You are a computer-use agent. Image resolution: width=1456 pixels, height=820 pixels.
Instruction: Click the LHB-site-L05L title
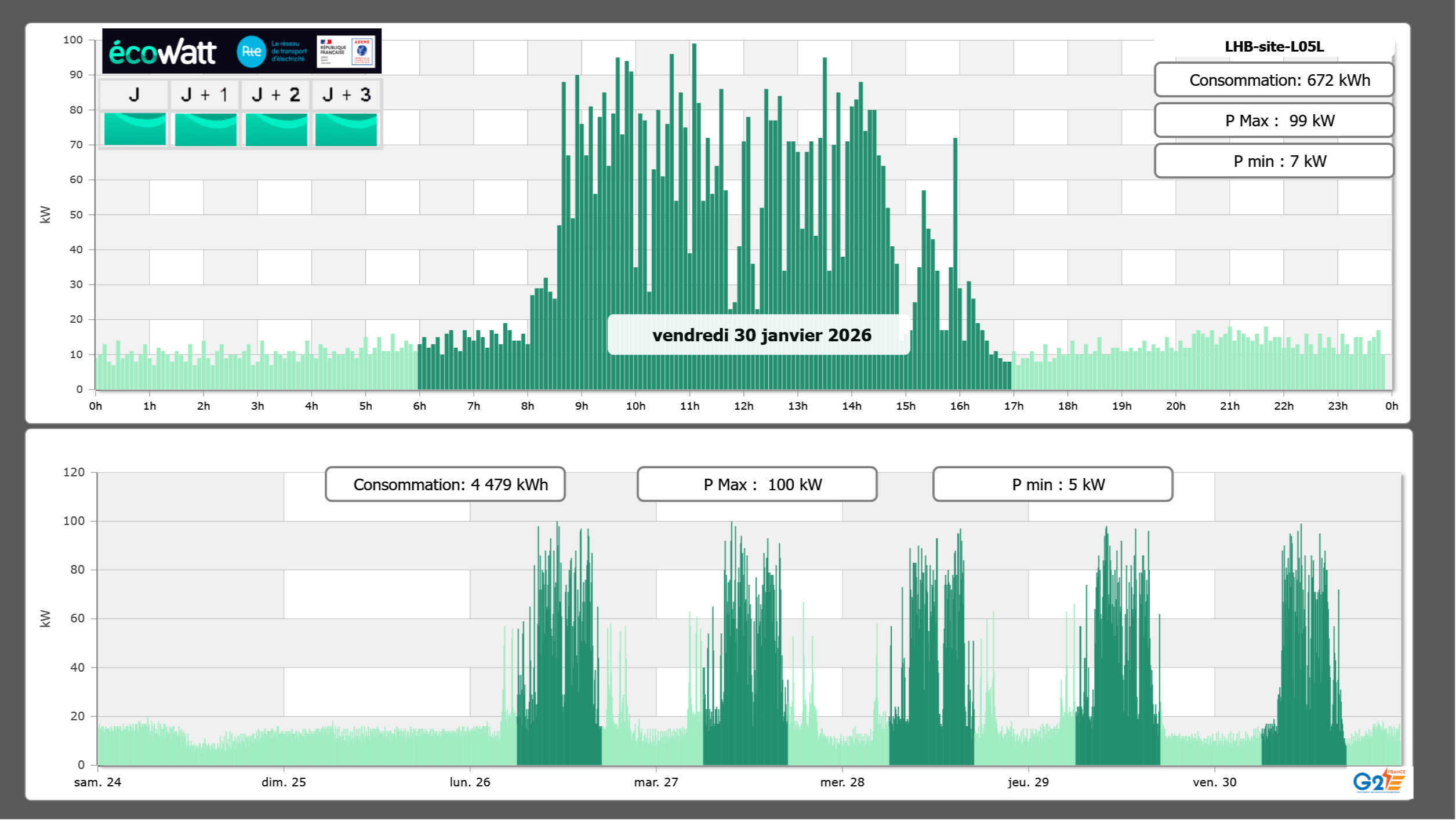pyautogui.click(x=1274, y=46)
